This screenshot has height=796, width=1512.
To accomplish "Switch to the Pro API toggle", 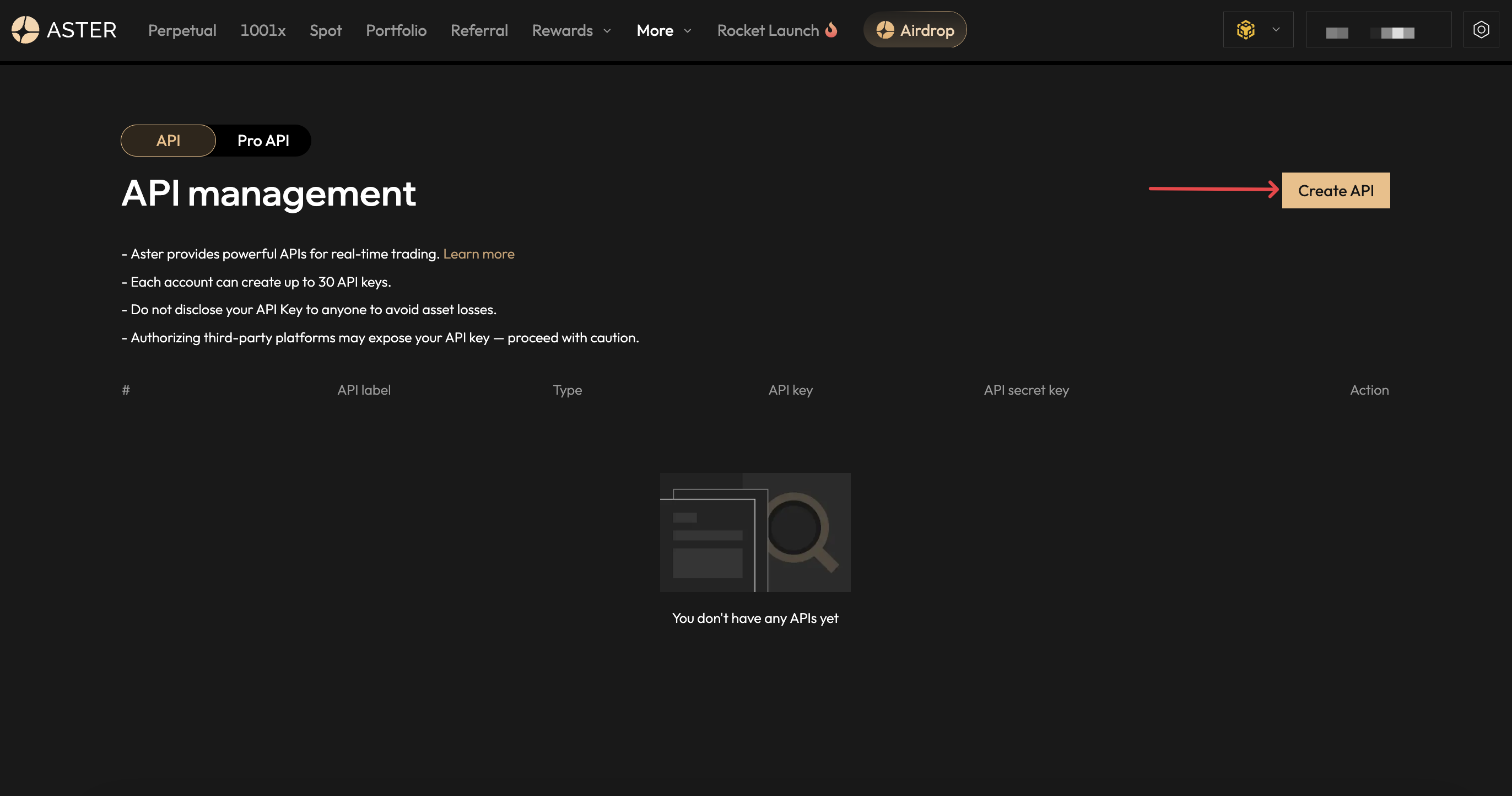I will pos(263,141).
